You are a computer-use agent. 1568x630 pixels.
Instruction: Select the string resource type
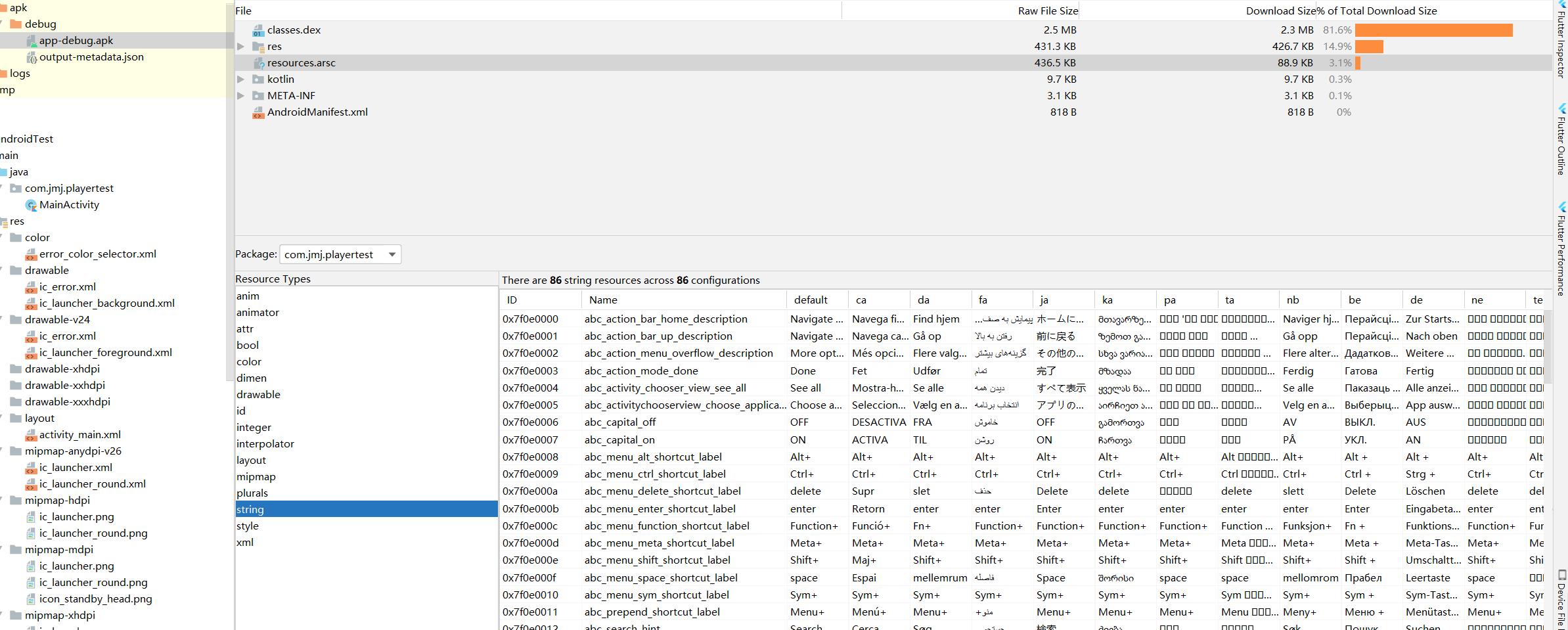367,510
